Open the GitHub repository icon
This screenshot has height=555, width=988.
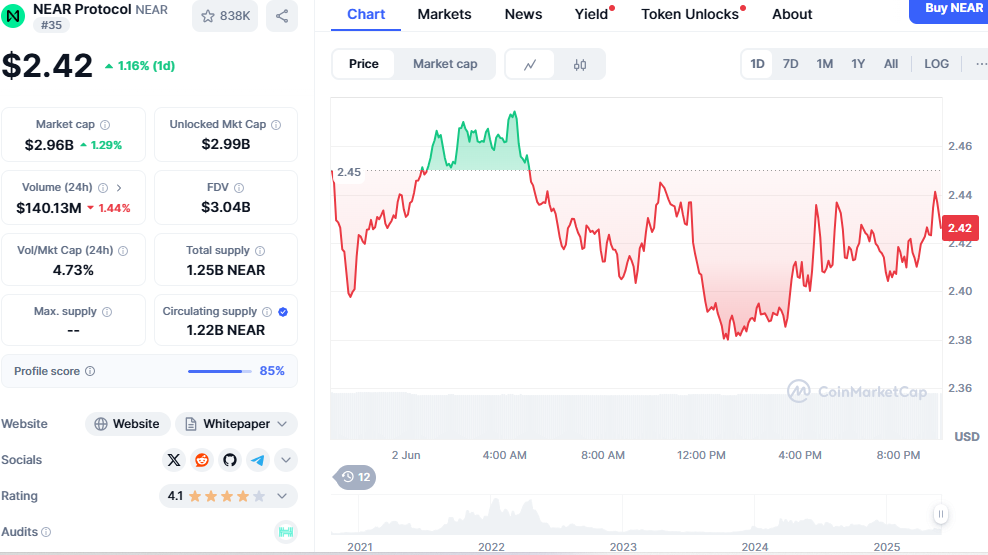click(x=230, y=460)
